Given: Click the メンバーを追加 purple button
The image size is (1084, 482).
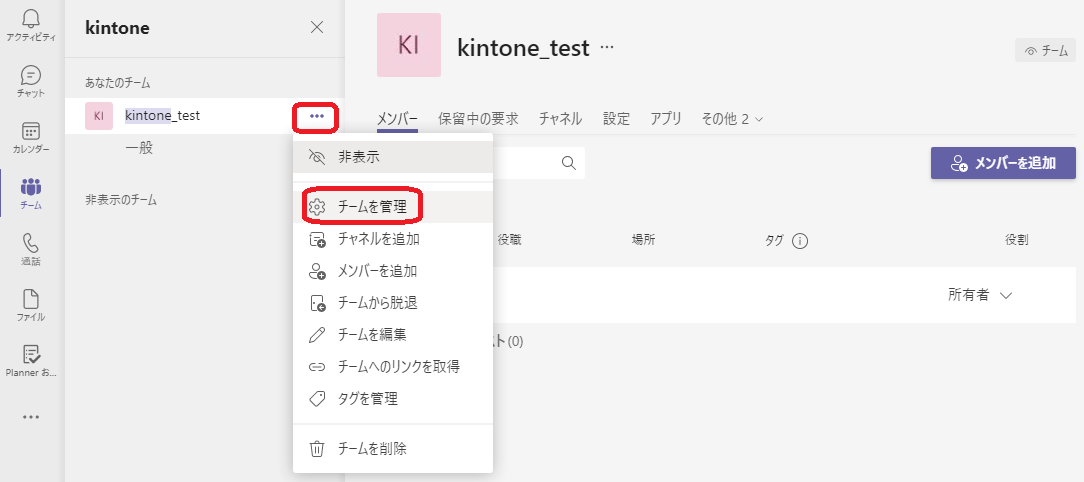Looking at the screenshot, I should click(1003, 163).
